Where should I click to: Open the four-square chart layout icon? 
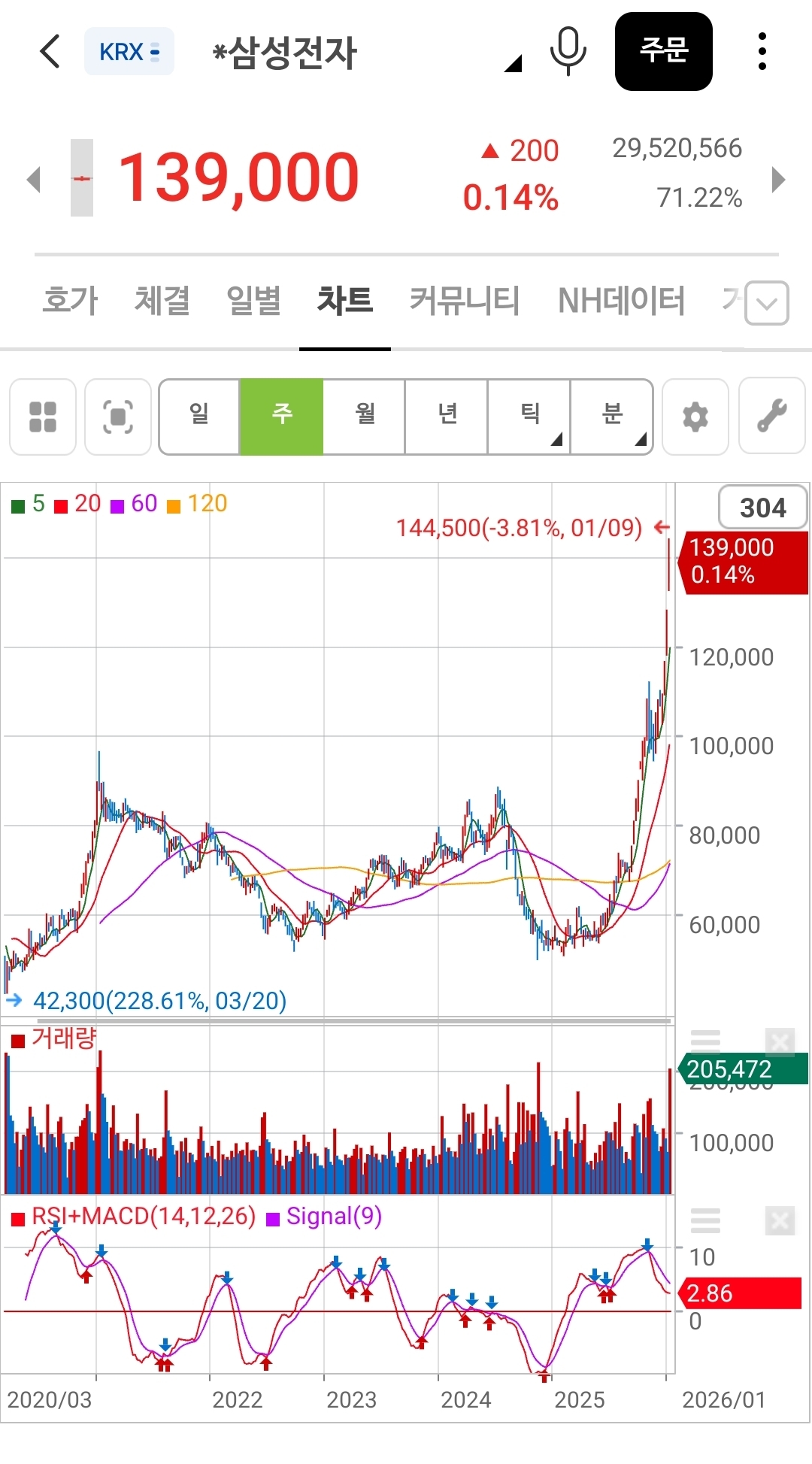point(43,417)
